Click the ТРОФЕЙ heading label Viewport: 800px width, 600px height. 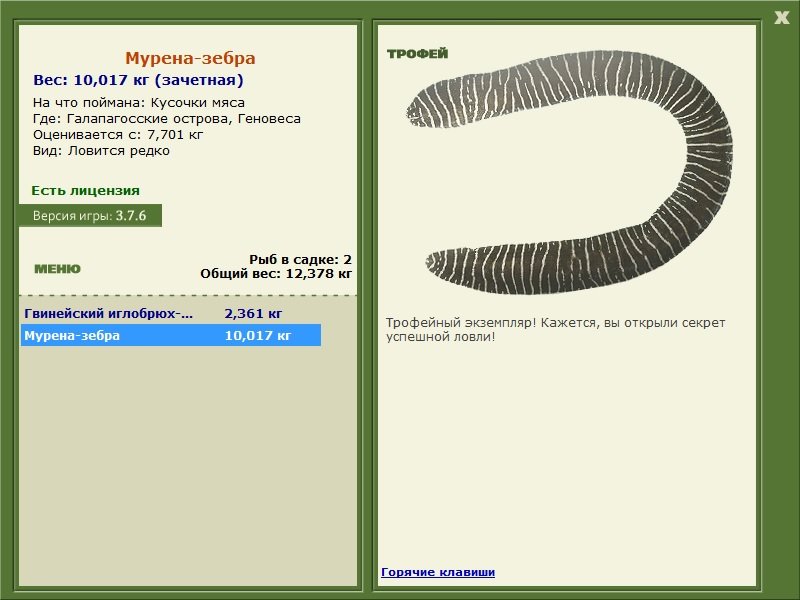point(417,54)
